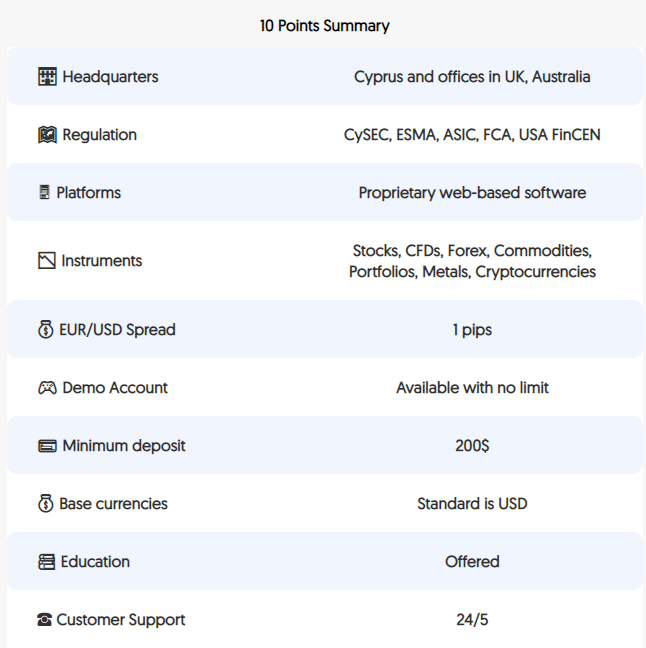Click the Regulation map icon
Viewport: 646px width, 648px height.
[47, 135]
